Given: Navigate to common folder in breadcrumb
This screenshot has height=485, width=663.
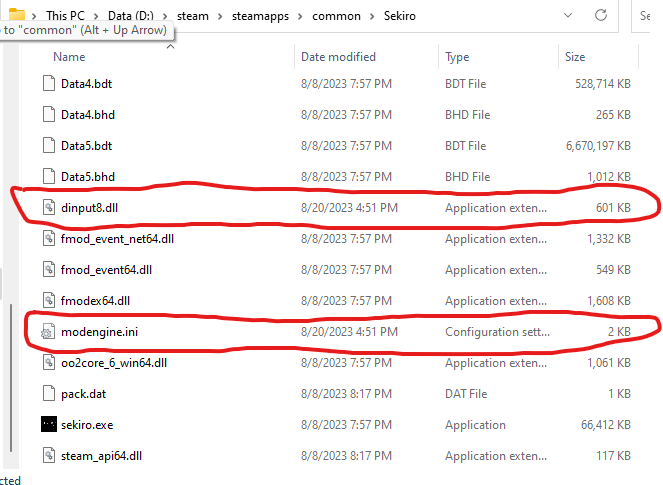Looking at the screenshot, I should tap(336, 16).
